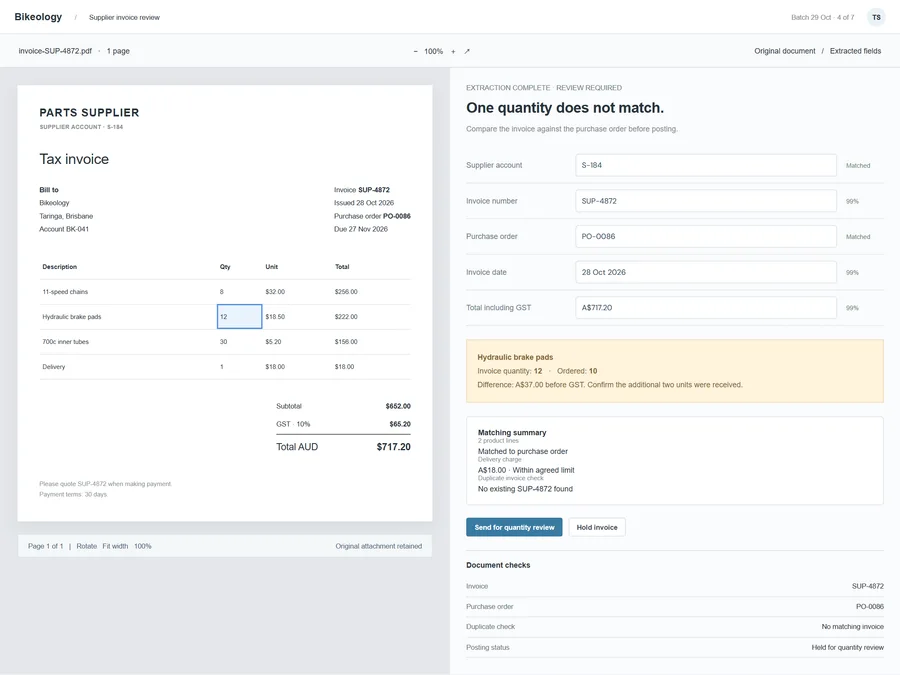Click the Purchase order PO-0086 on invoice
The width and height of the screenshot is (900, 675).
coord(373,216)
